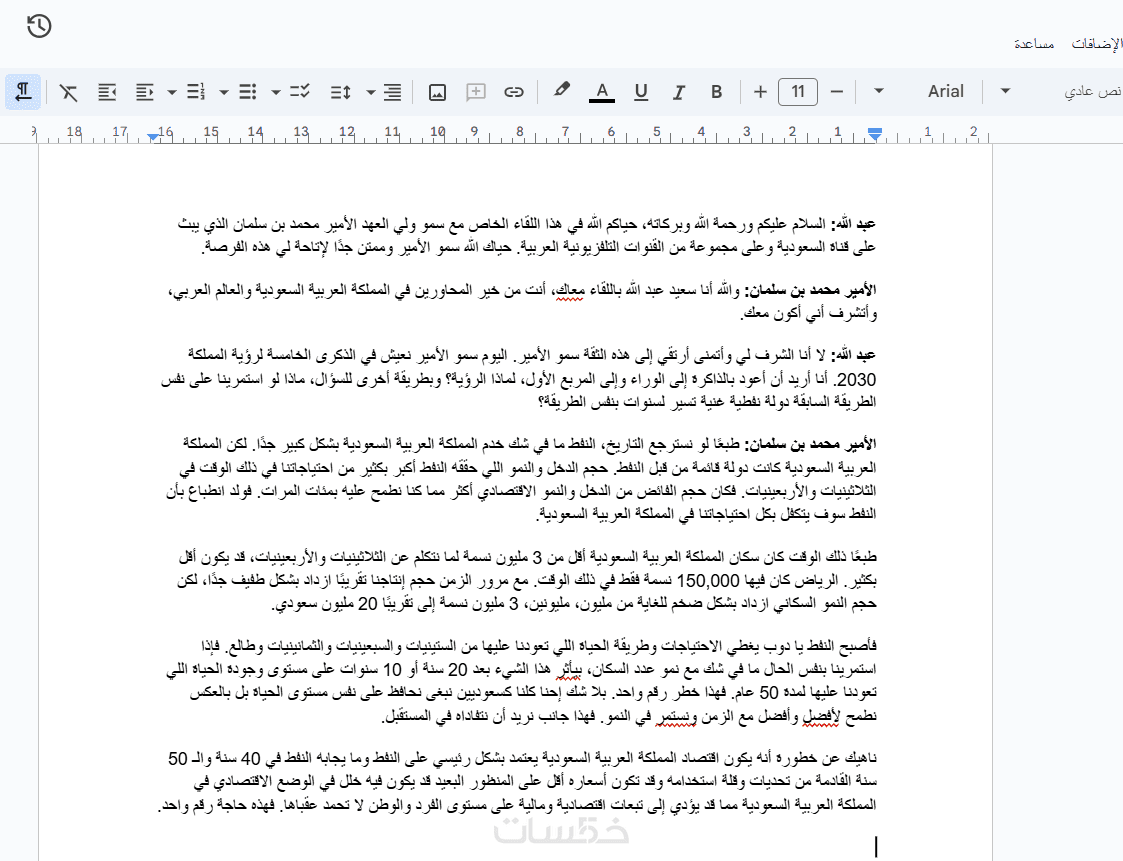The height and width of the screenshot is (861, 1123).
Task: Click underlined word لأفضل in the text
Action: click(x=821, y=716)
